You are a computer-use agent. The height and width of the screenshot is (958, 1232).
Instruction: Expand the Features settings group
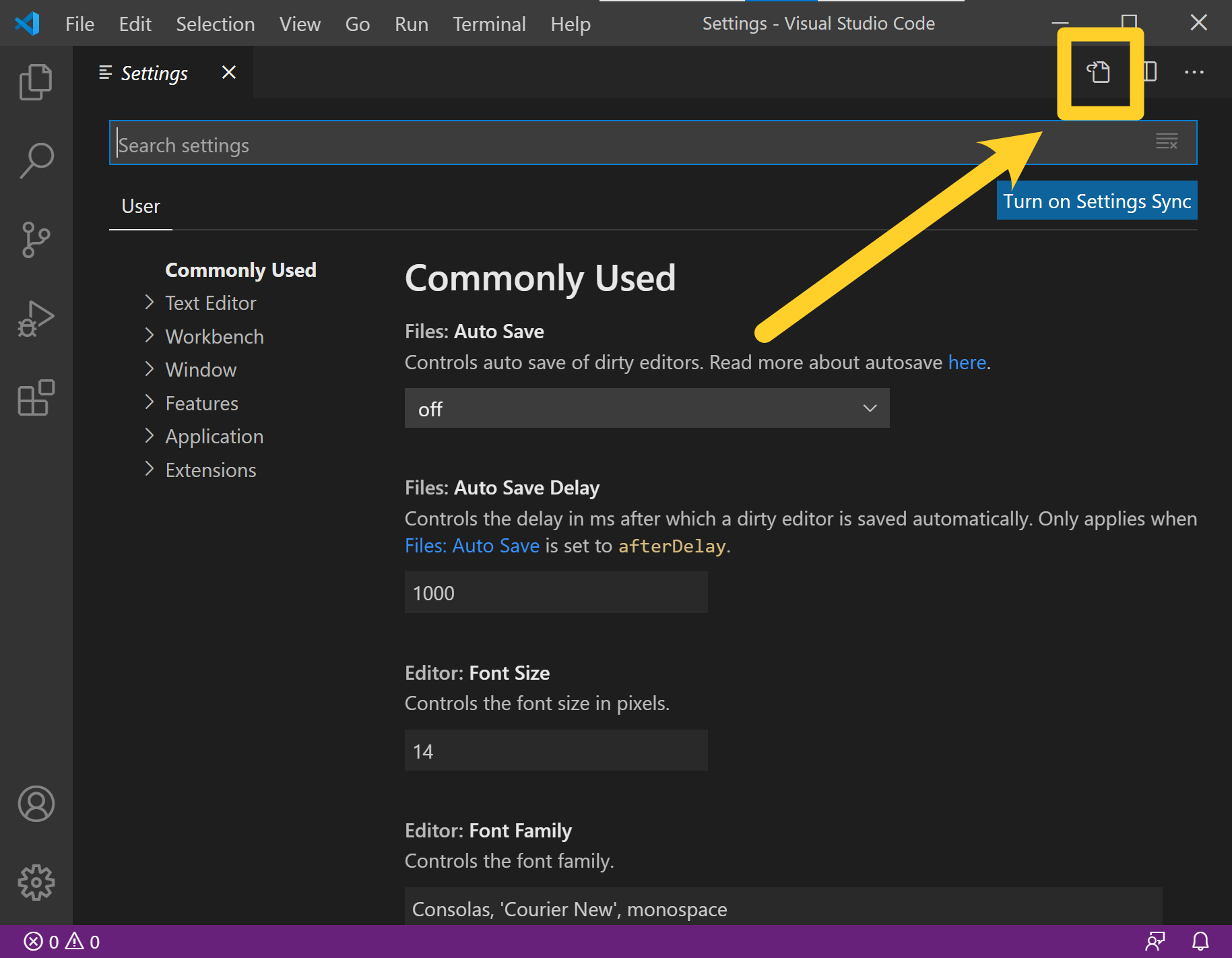(x=150, y=402)
